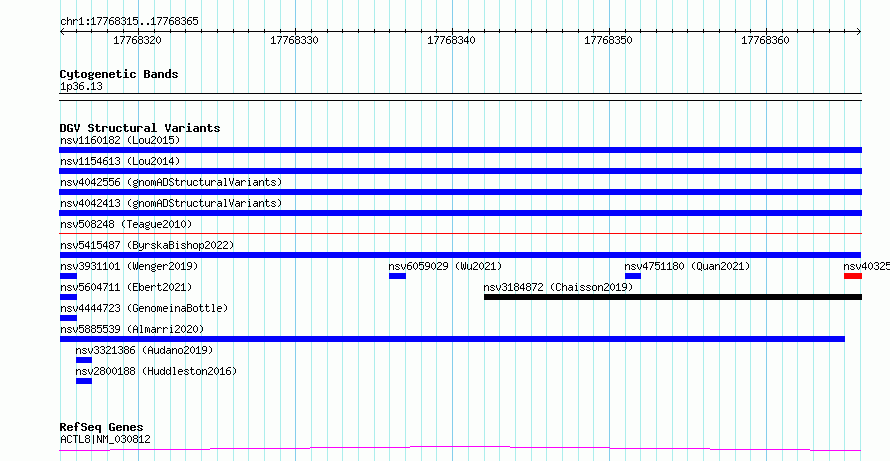Open the nsv4444723 (GenomeinaBottle) variant label

pyautogui.click(x=144, y=308)
